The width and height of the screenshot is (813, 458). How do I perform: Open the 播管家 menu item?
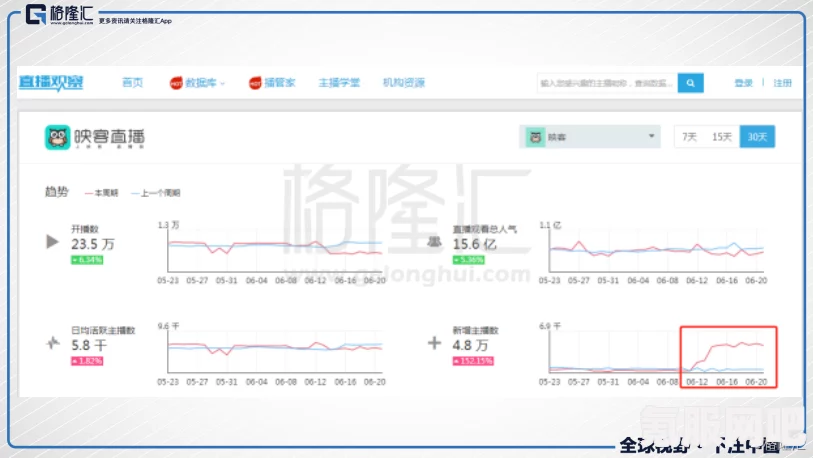[279, 82]
